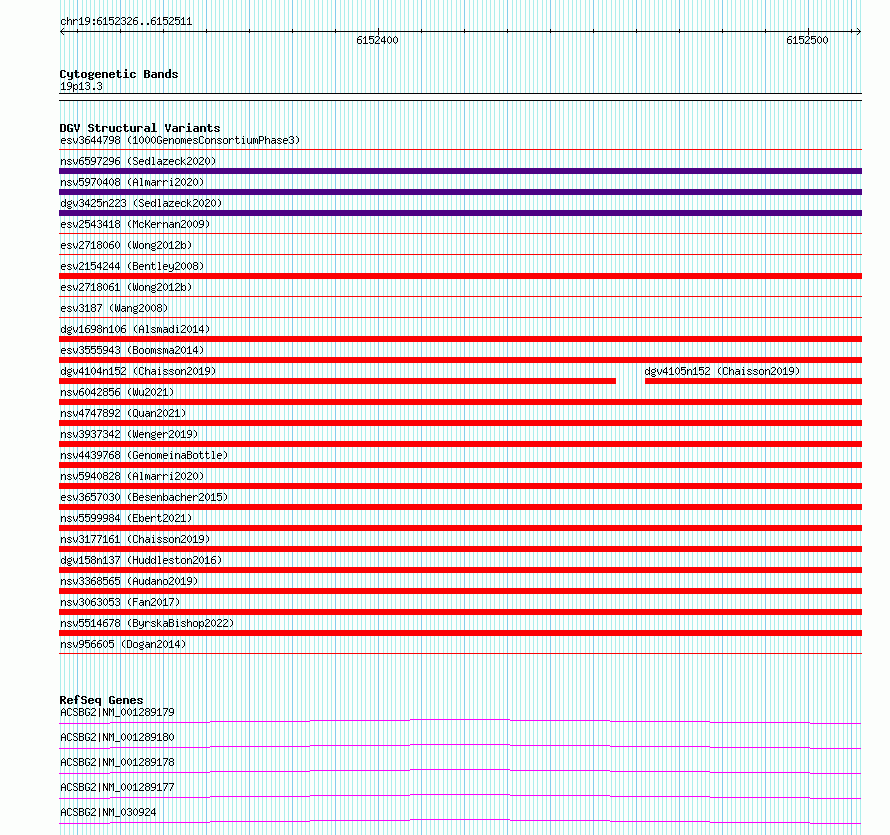Open variant esv2543418 (McKernan2009)
Screen dimensions: 890x835
pyautogui.click(x=135, y=224)
